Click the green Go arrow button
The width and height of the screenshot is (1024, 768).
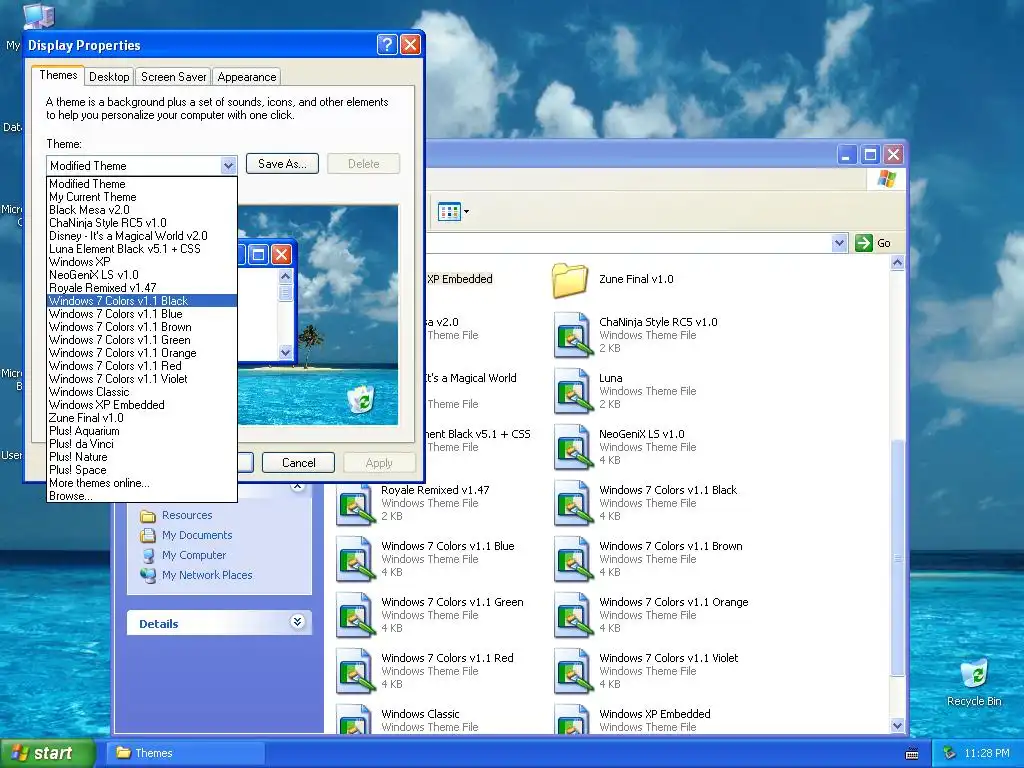point(864,243)
